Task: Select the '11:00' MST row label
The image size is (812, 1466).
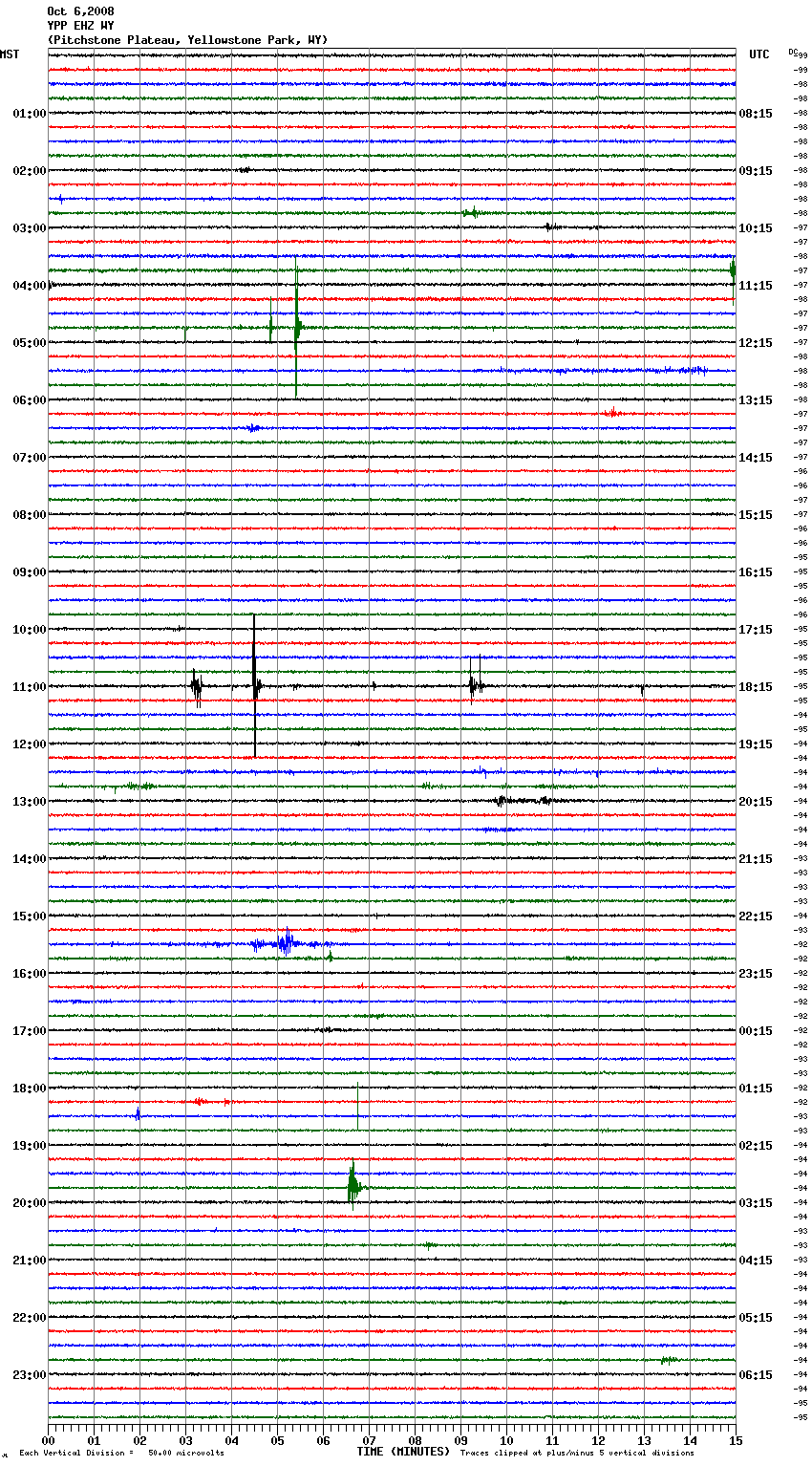Action: coord(29,687)
